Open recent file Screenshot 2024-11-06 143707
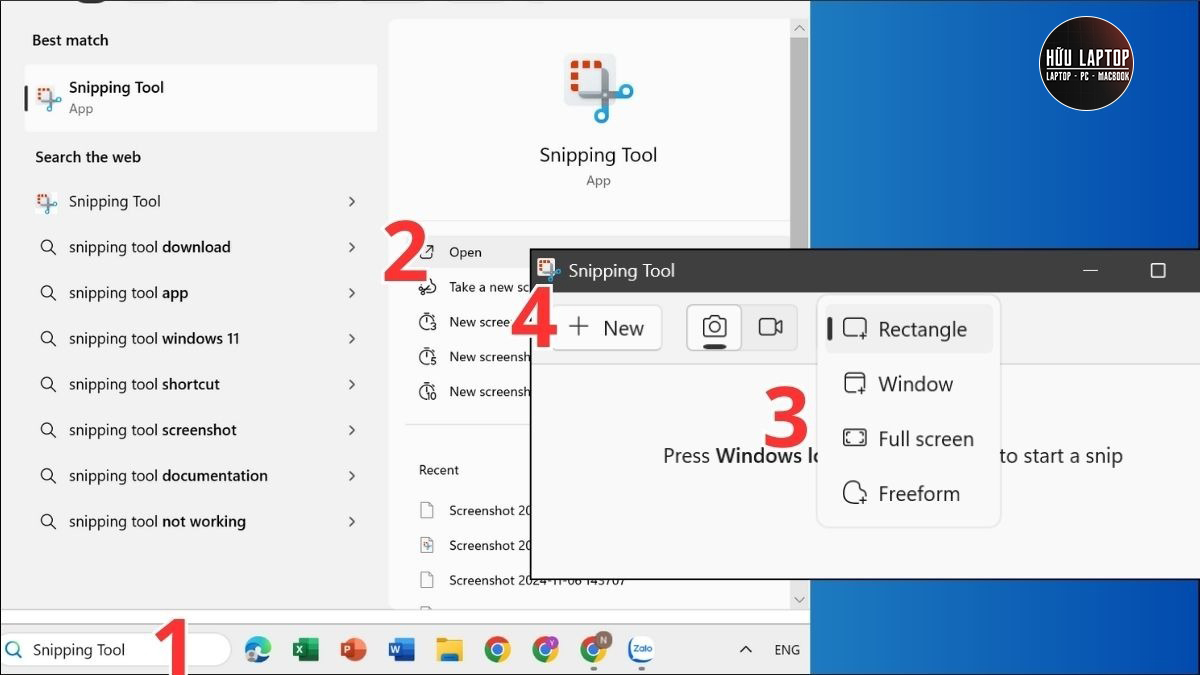Screen dimensions: 1200x675 tap(523, 581)
